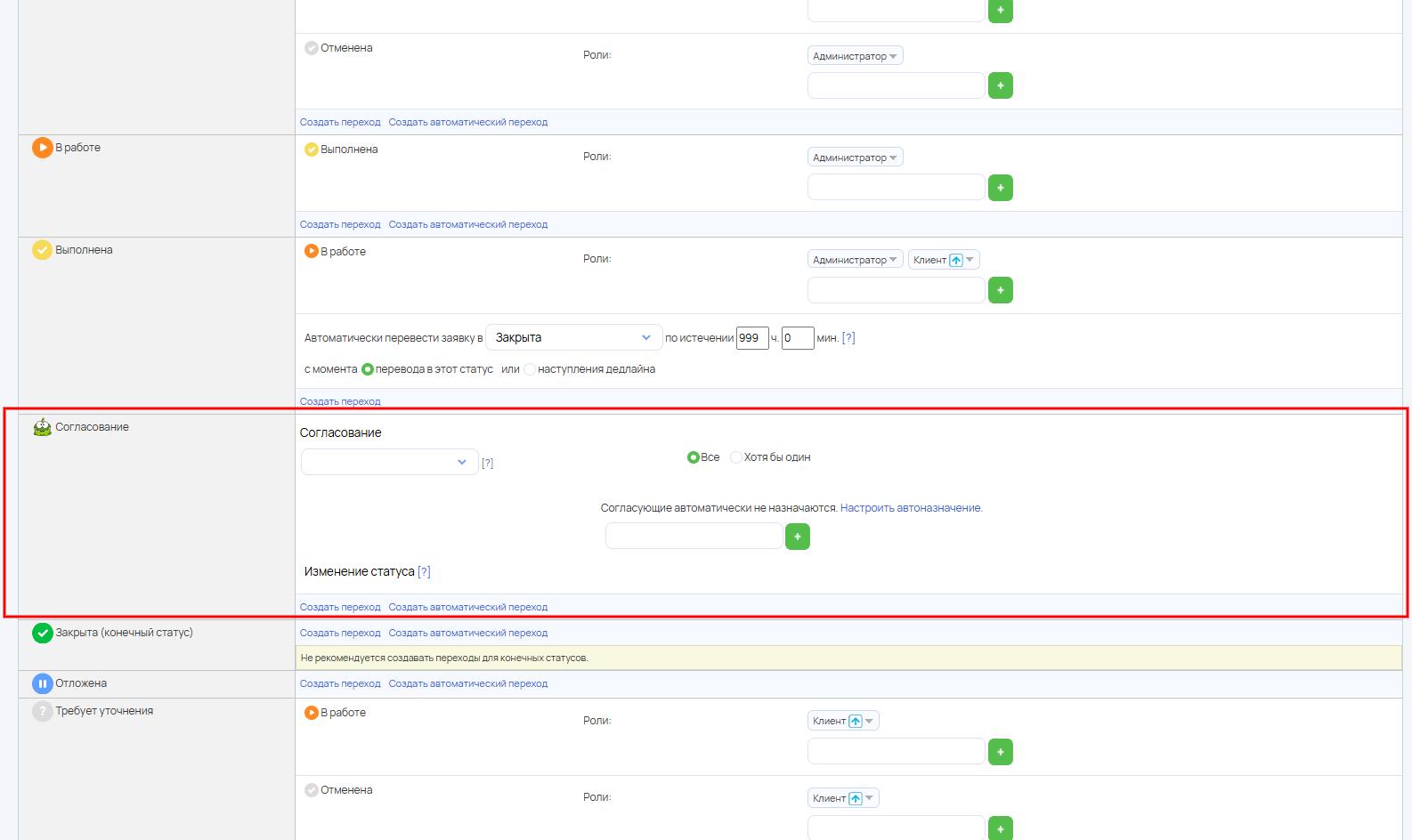Click the blue pause icon of the Отложена status
Image resolution: width=1412 pixels, height=840 pixels.
42,683
